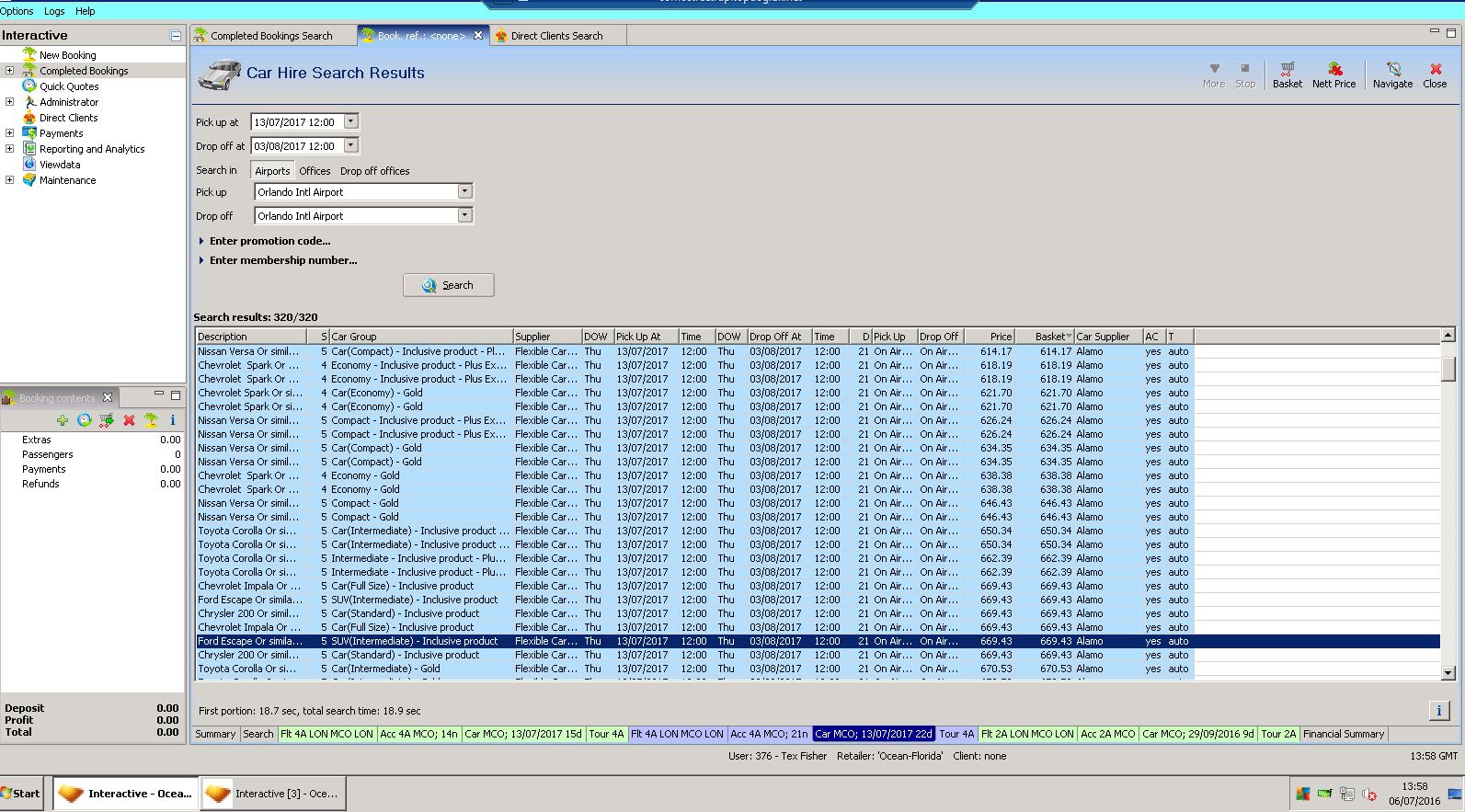Click the clock icon in Booking contents toolbar

point(85,420)
